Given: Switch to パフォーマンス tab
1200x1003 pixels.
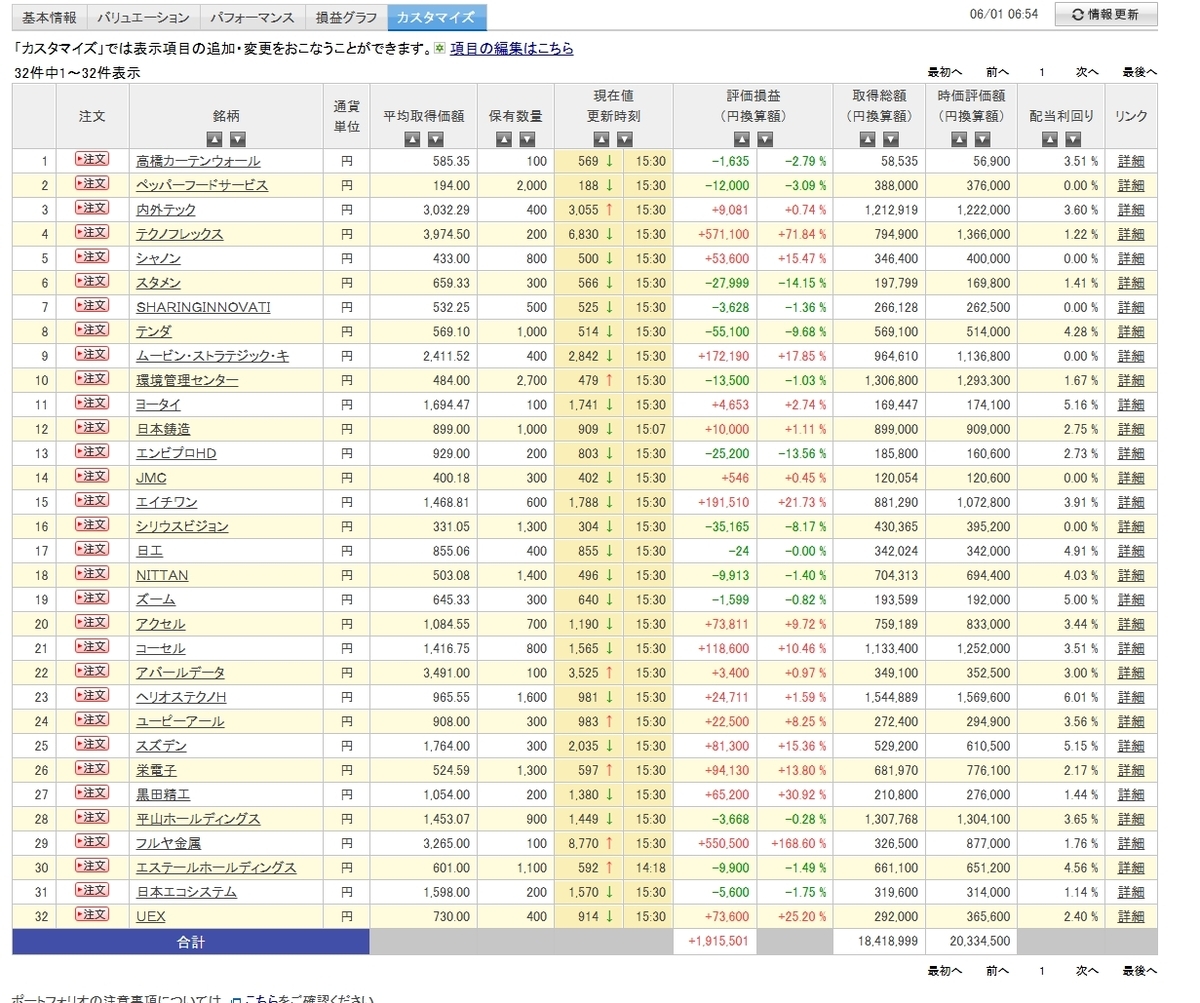Looking at the screenshot, I should (x=252, y=17).
